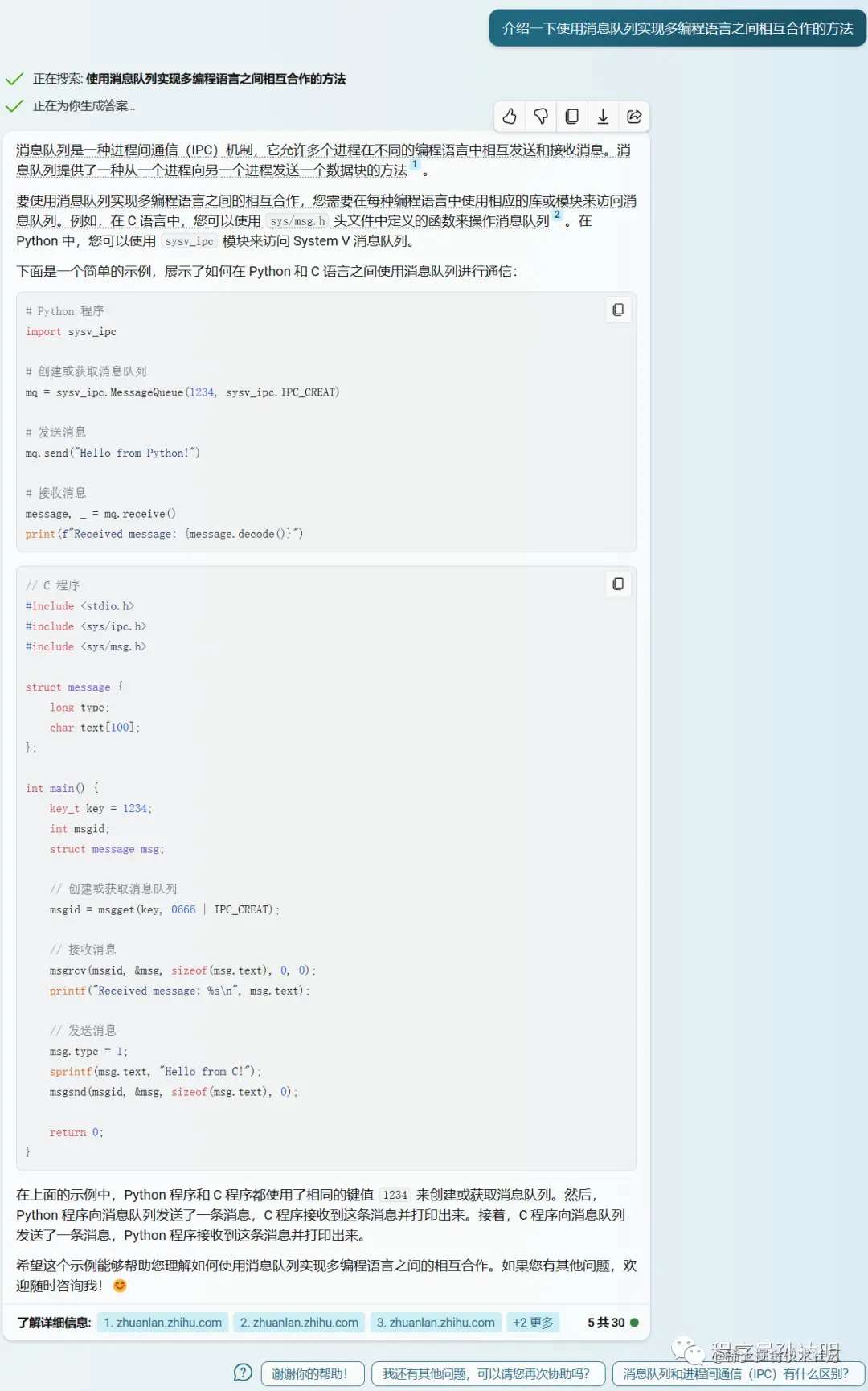Click the 'message, _ = mq.receive()' line
The image size is (868, 1391).
(100, 514)
